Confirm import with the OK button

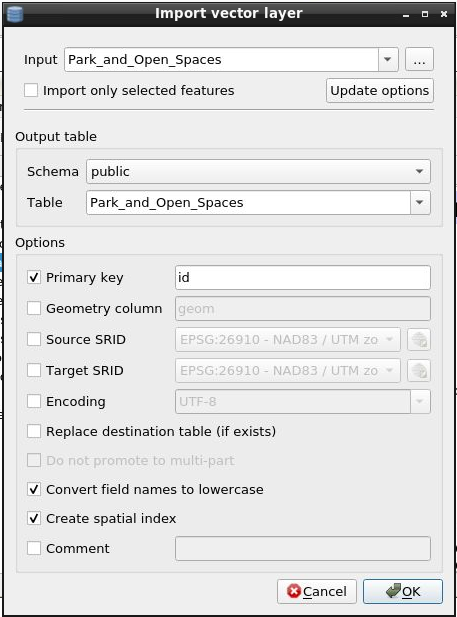pos(403,591)
